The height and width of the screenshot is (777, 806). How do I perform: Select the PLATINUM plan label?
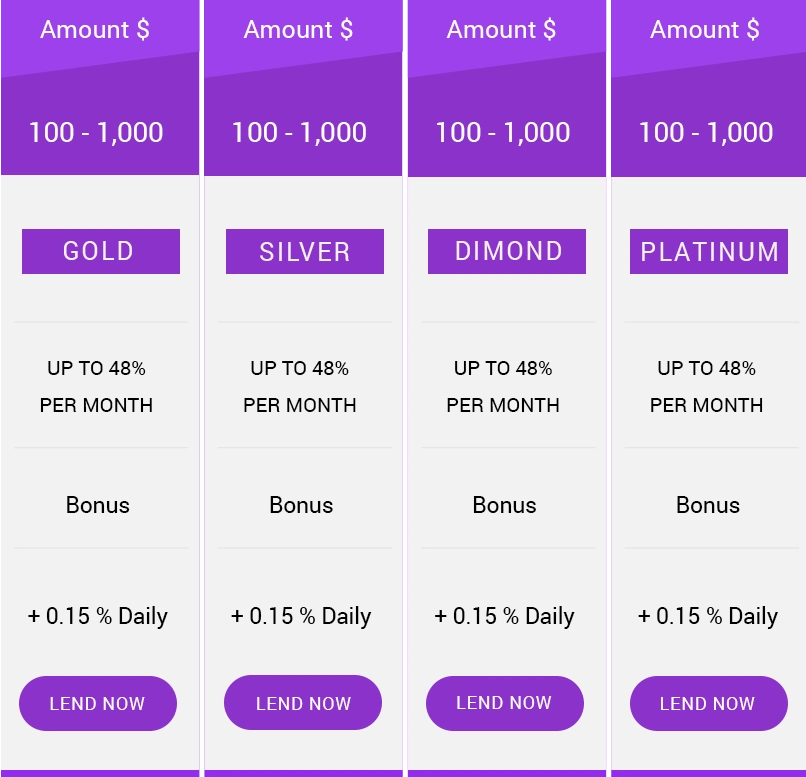[709, 251]
